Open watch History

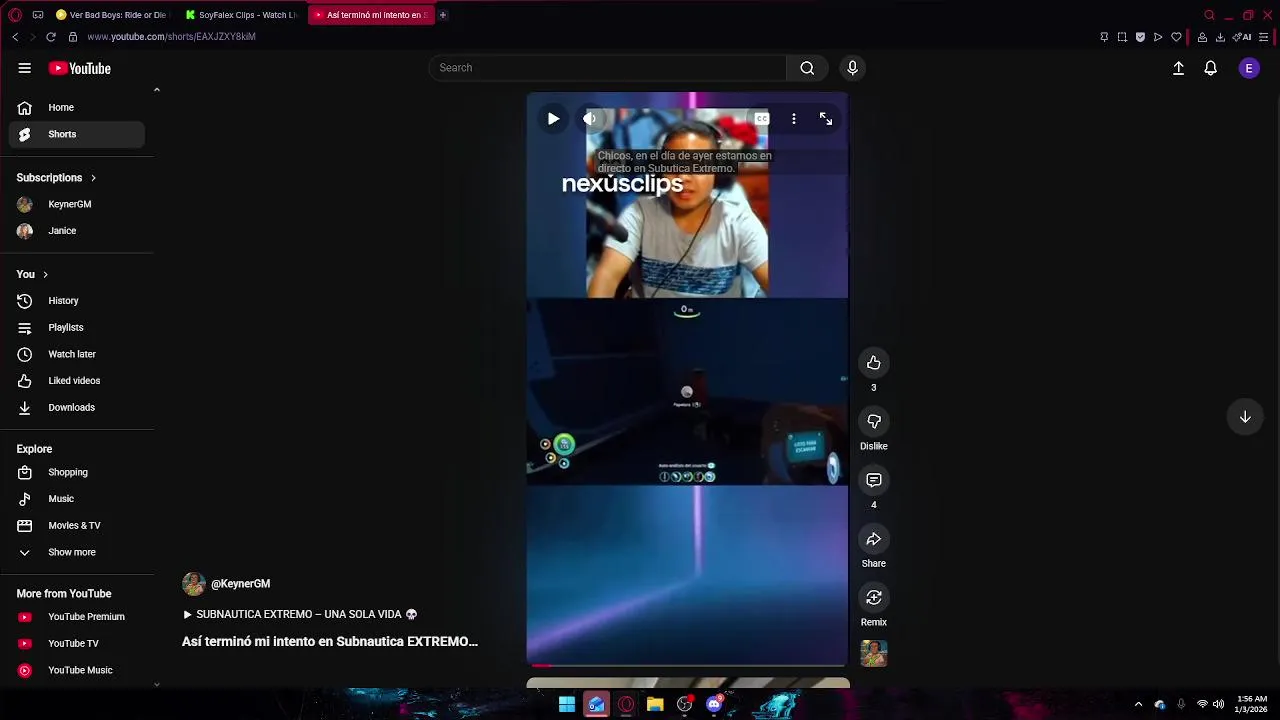tap(77, 301)
